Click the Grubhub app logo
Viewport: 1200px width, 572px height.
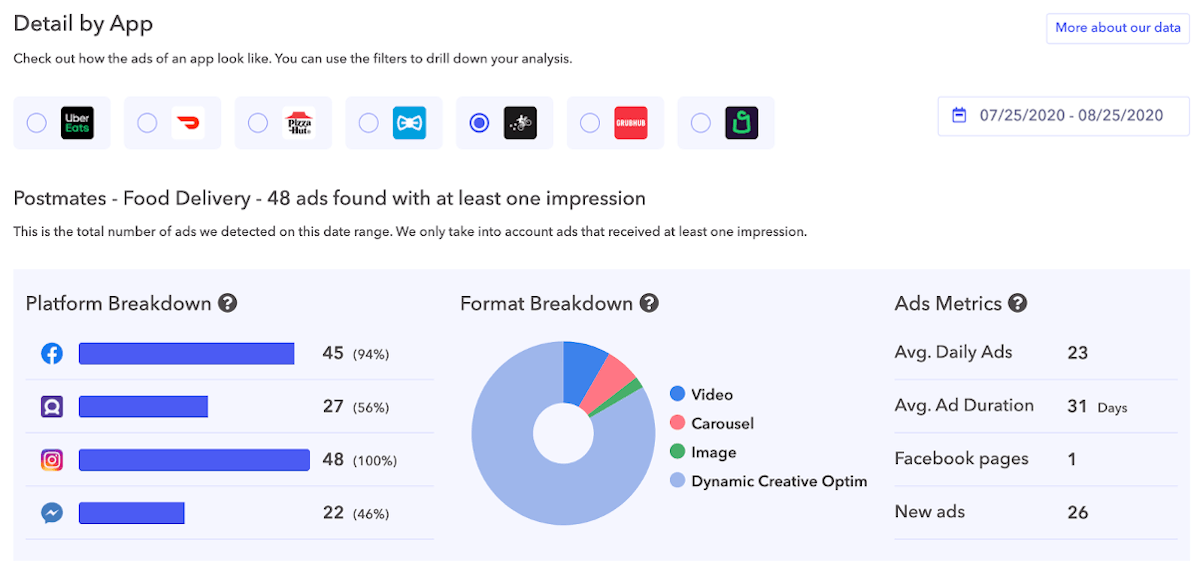point(630,123)
